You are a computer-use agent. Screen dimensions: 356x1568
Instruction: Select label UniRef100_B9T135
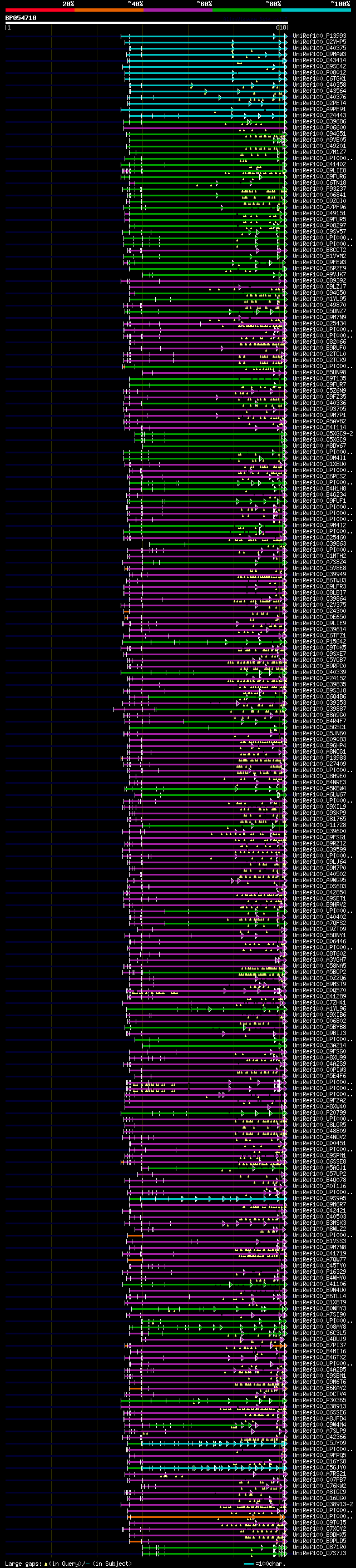[319, 379]
